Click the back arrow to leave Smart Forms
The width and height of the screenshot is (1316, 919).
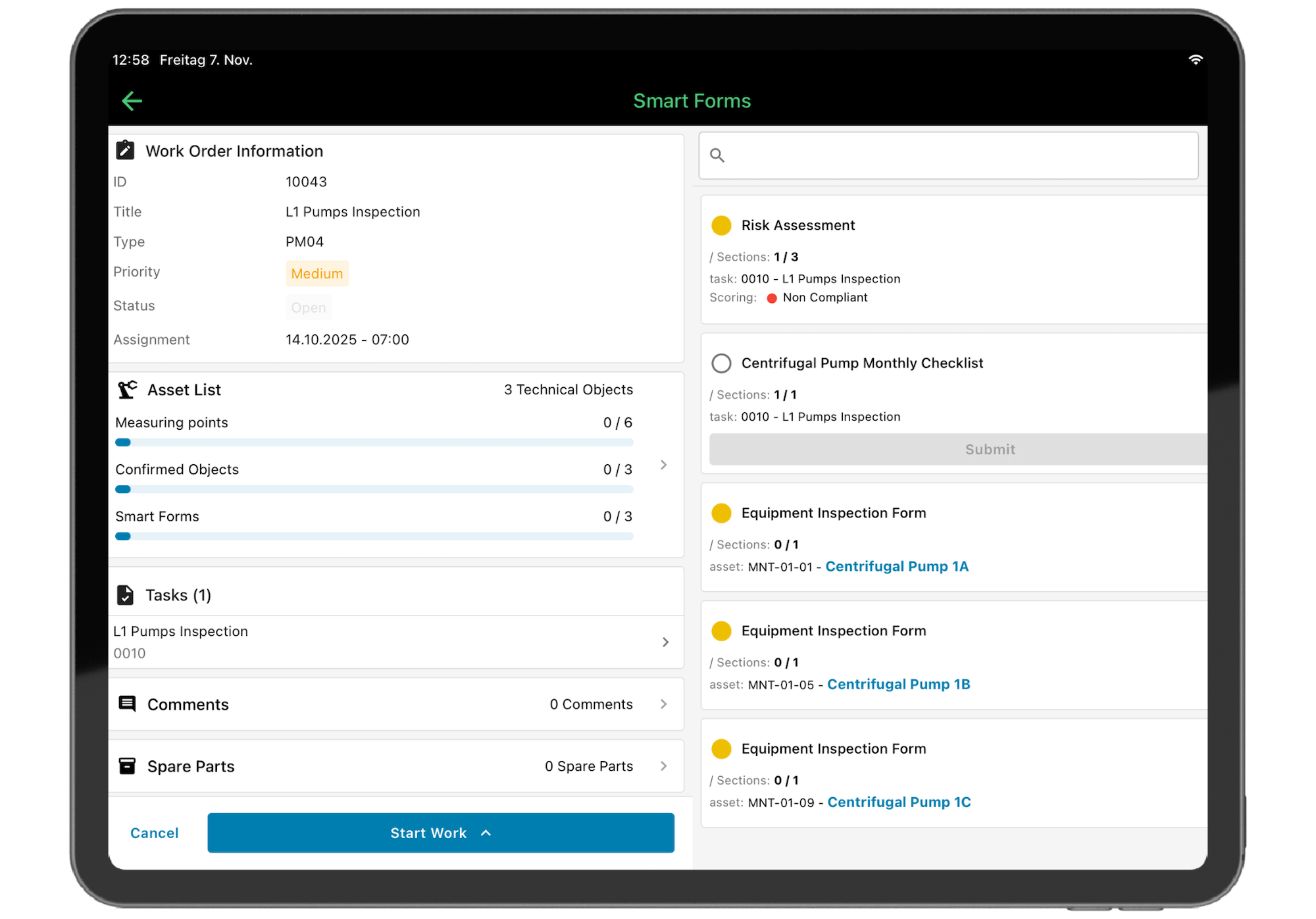[x=132, y=101]
